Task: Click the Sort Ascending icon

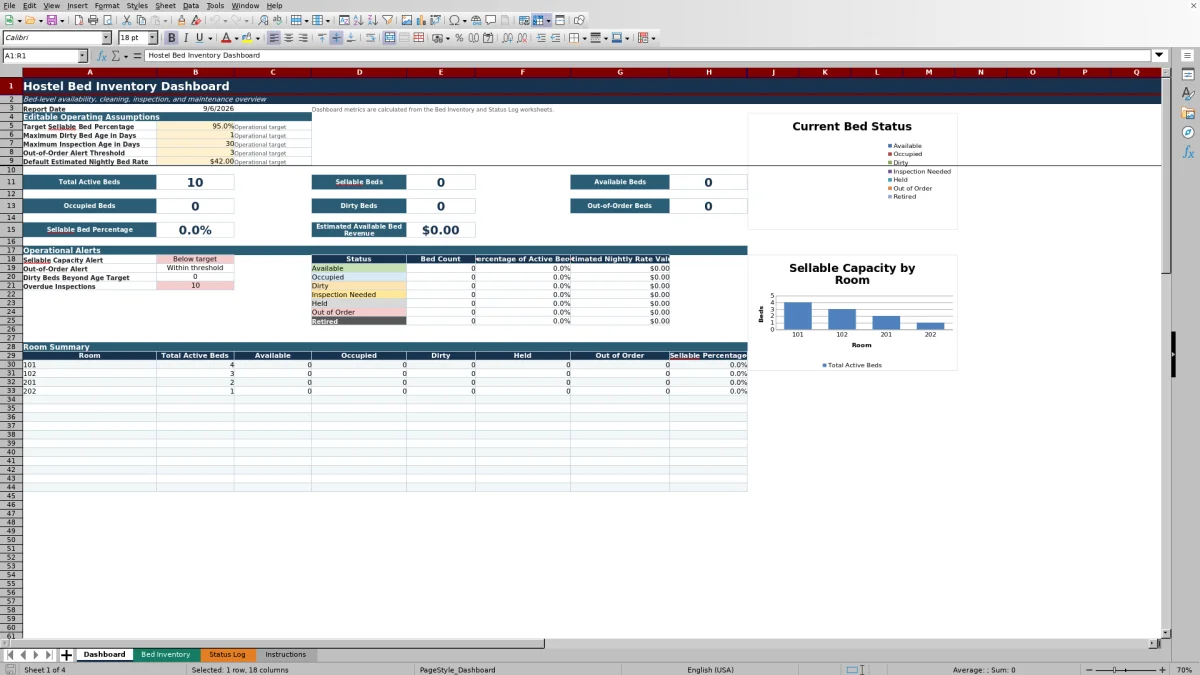Action: point(358,20)
